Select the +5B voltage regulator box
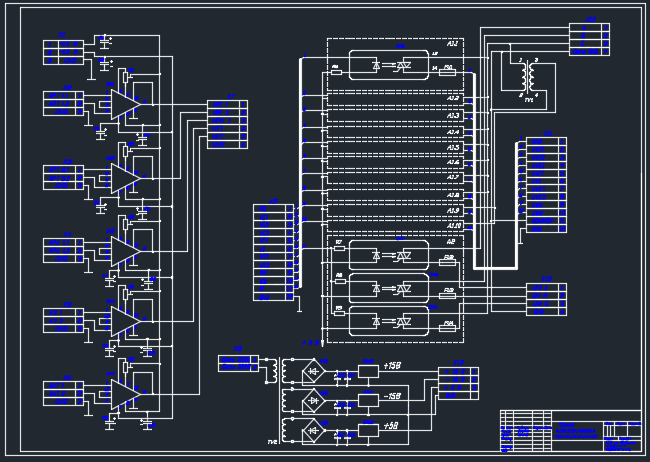This screenshot has width=650, height=462. pyautogui.click(x=369, y=430)
